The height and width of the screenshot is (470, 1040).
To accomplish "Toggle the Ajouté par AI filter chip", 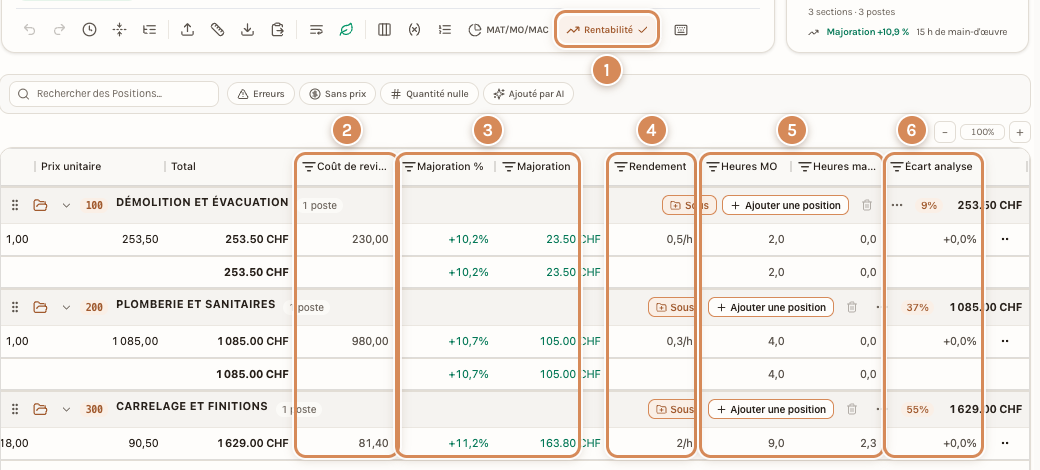I will (528, 94).
